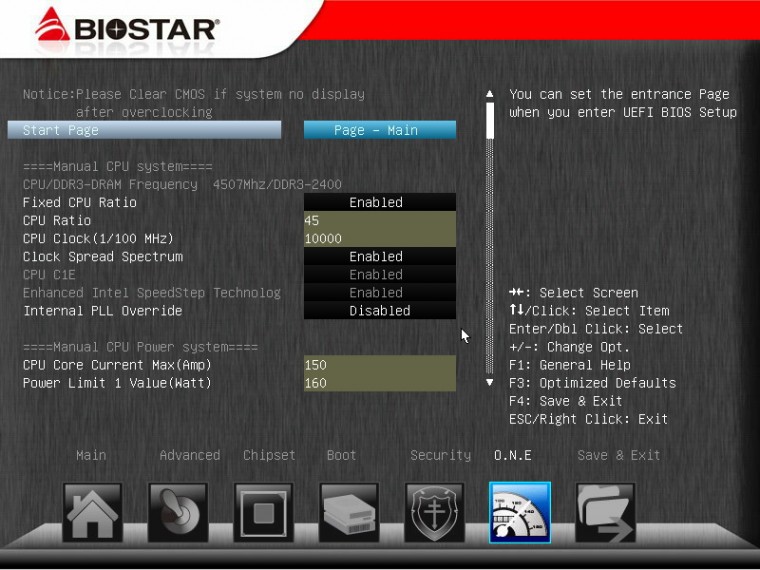
Task: Open the Save & Exit folder icon
Action: pyautogui.click(x=605, y=512)
